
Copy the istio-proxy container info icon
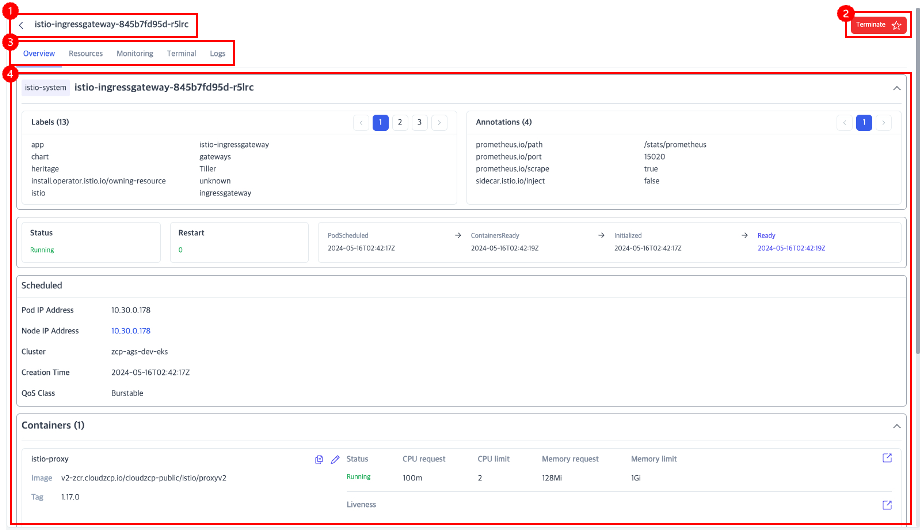319,460
